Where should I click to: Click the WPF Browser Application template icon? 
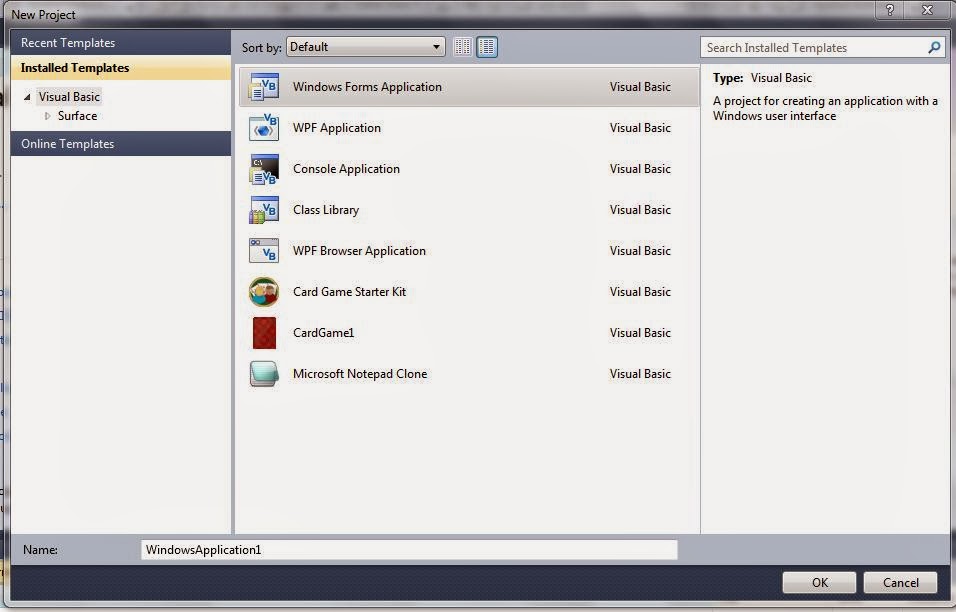[263, 251]
